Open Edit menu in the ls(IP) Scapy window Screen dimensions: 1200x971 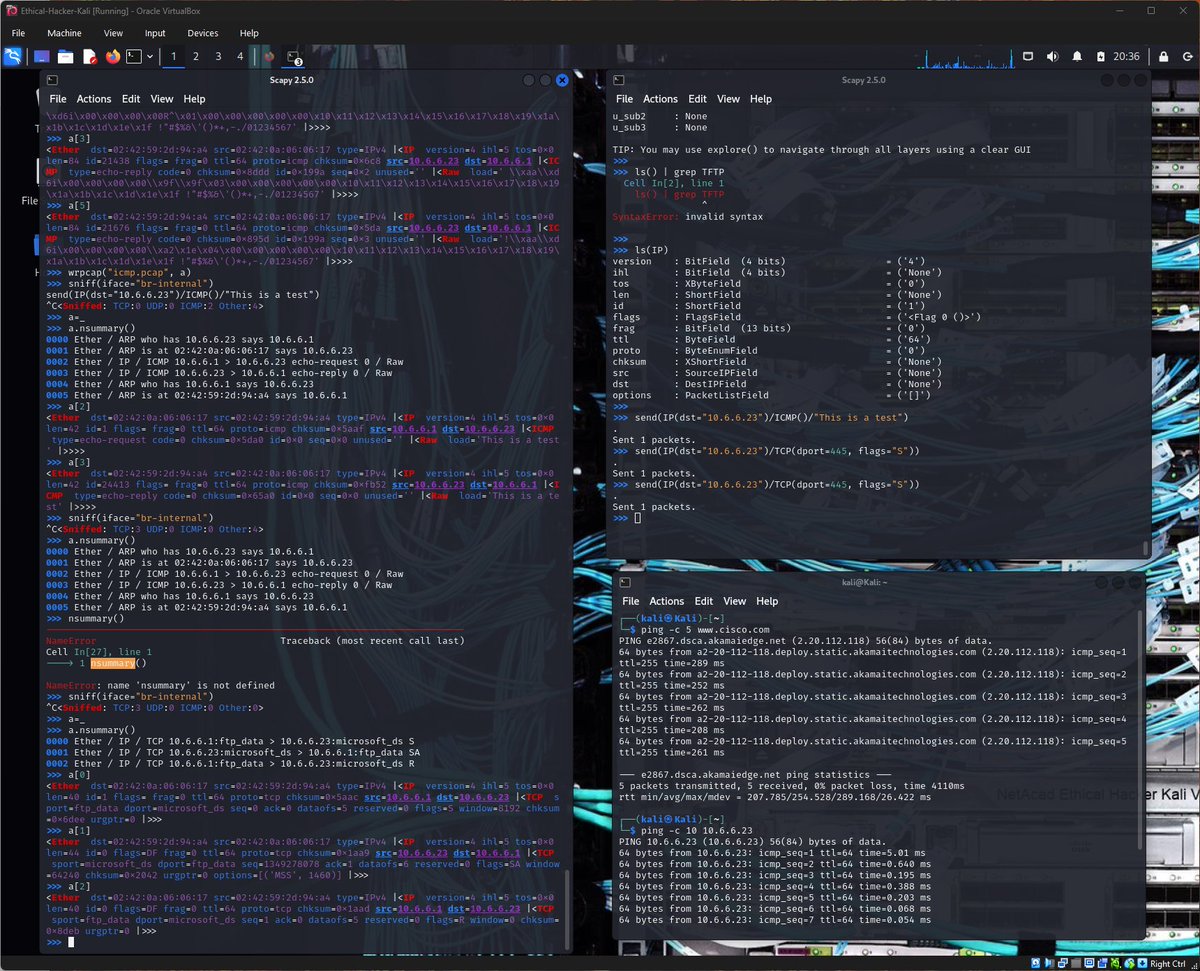697,99
